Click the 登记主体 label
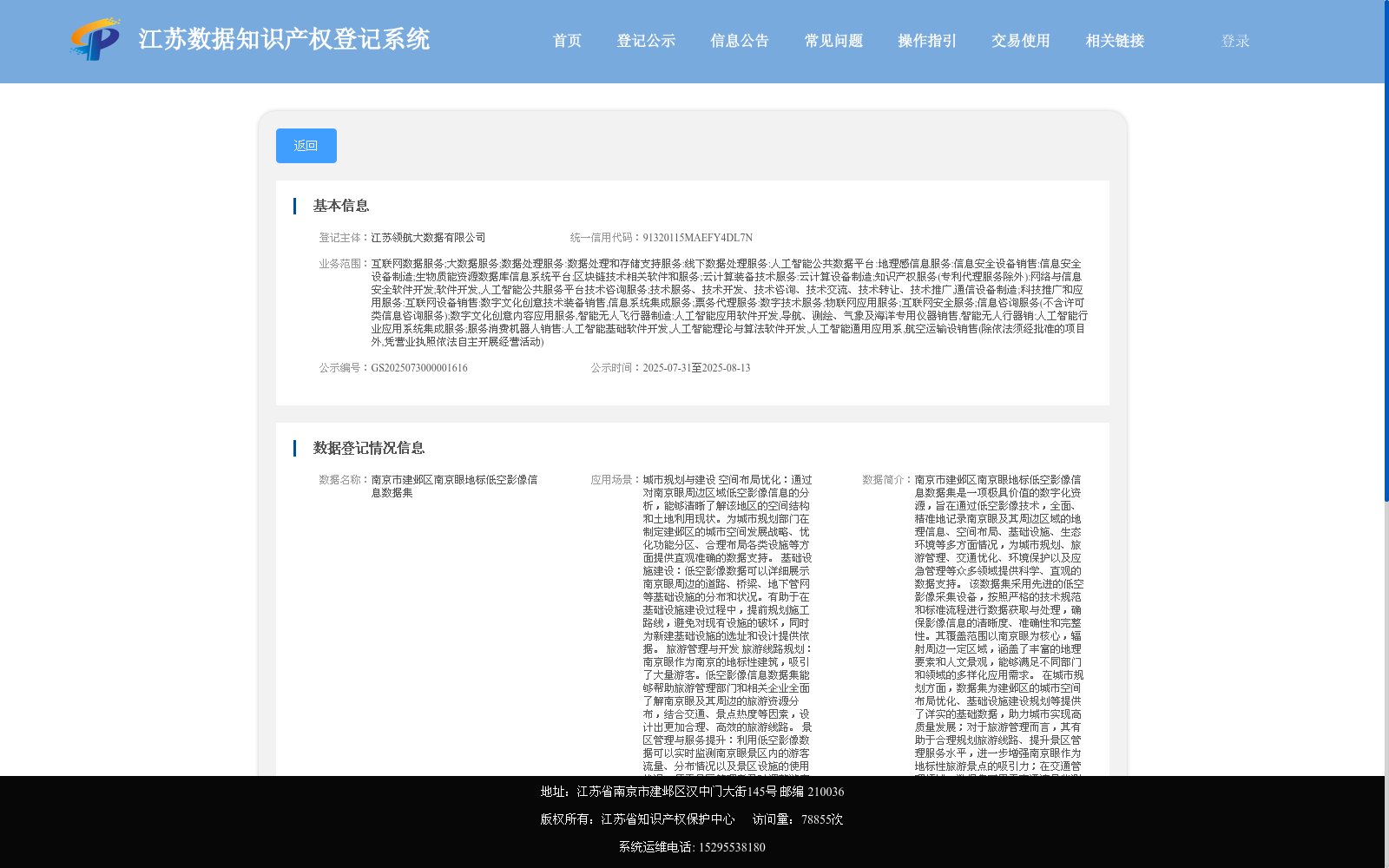Screen dimensions: 1389x868 click(x=345, y=238)
